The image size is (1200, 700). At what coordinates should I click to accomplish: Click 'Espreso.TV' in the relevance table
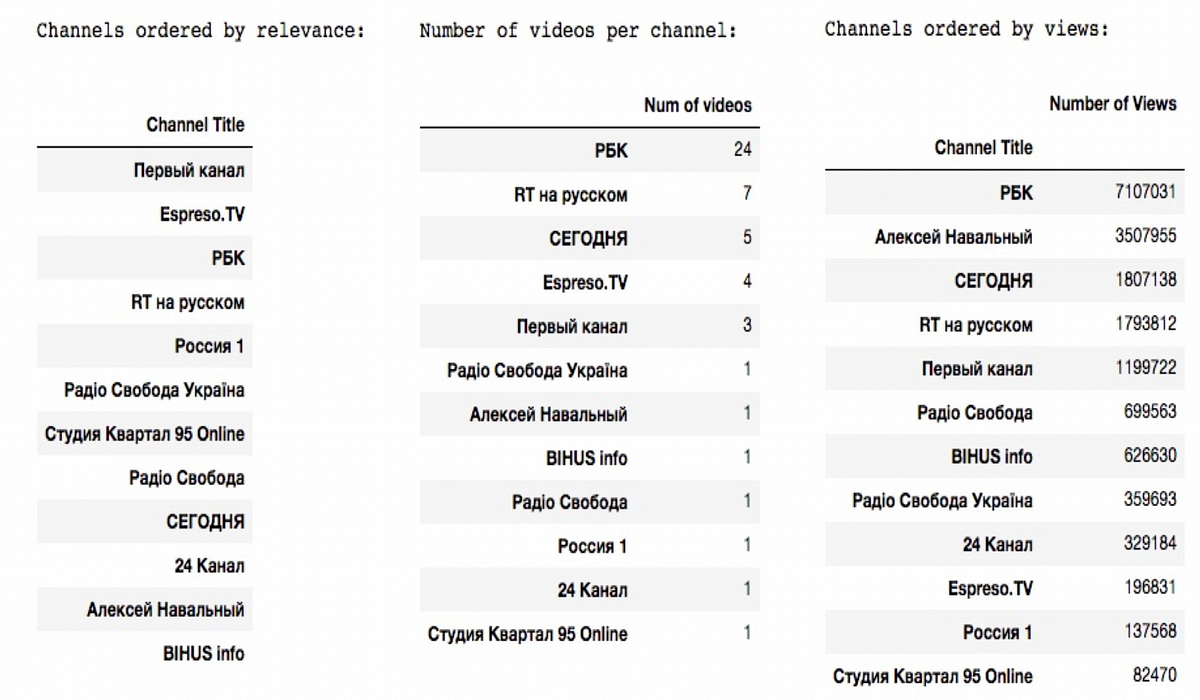tap(202, 214)
